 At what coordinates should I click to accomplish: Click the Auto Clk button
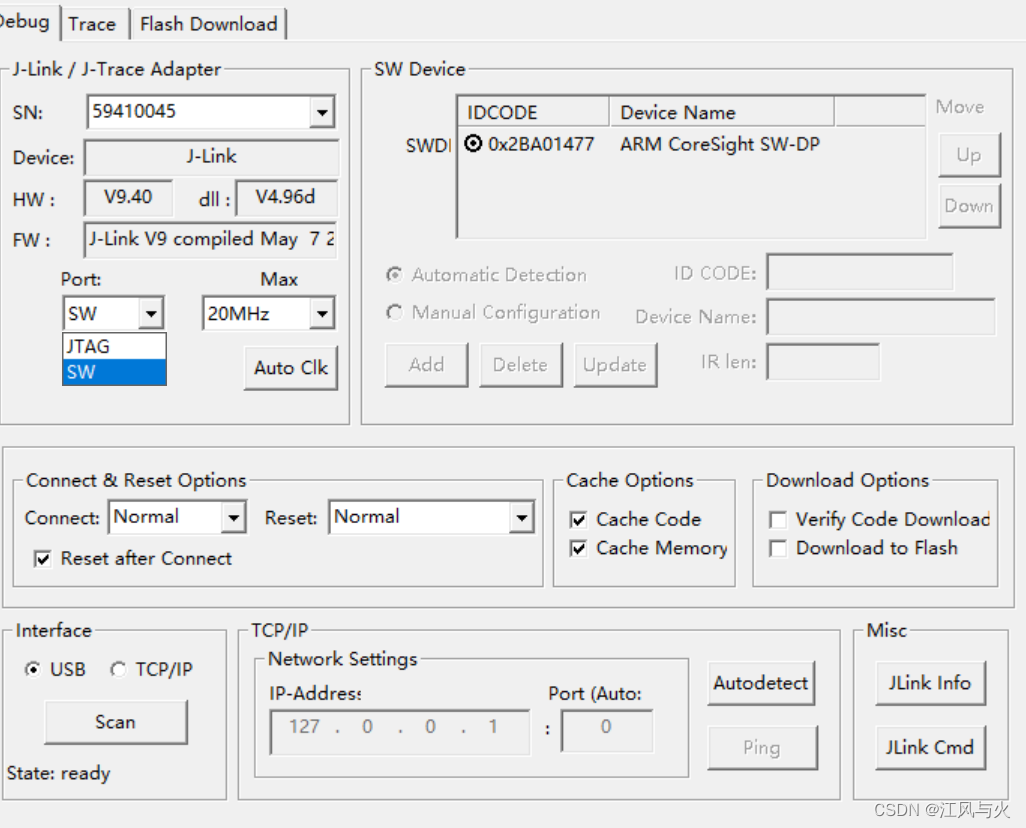290,367
